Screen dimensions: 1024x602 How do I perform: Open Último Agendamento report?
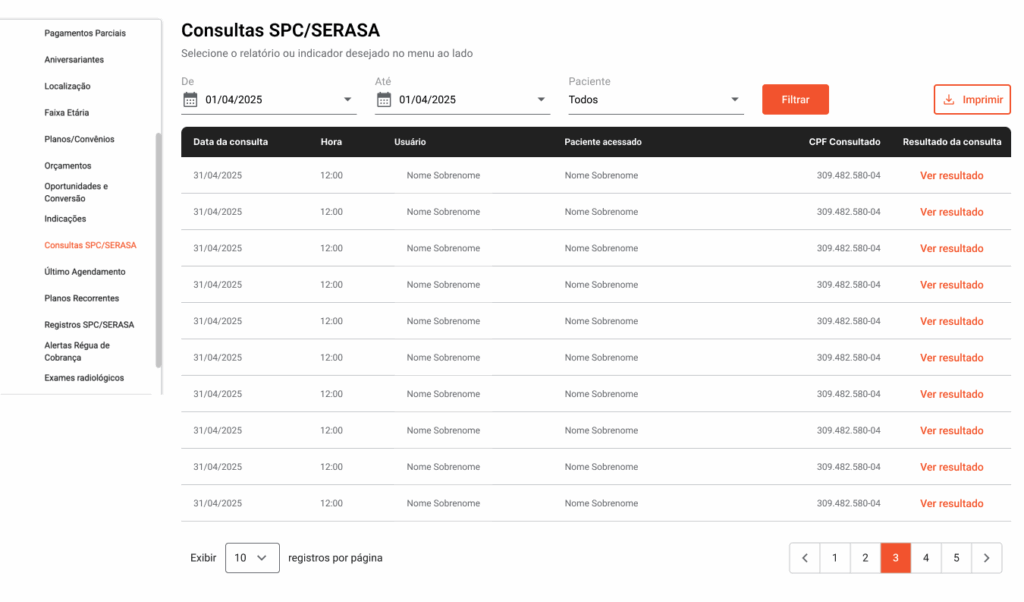pyautogui.click(x=85, y=272)
